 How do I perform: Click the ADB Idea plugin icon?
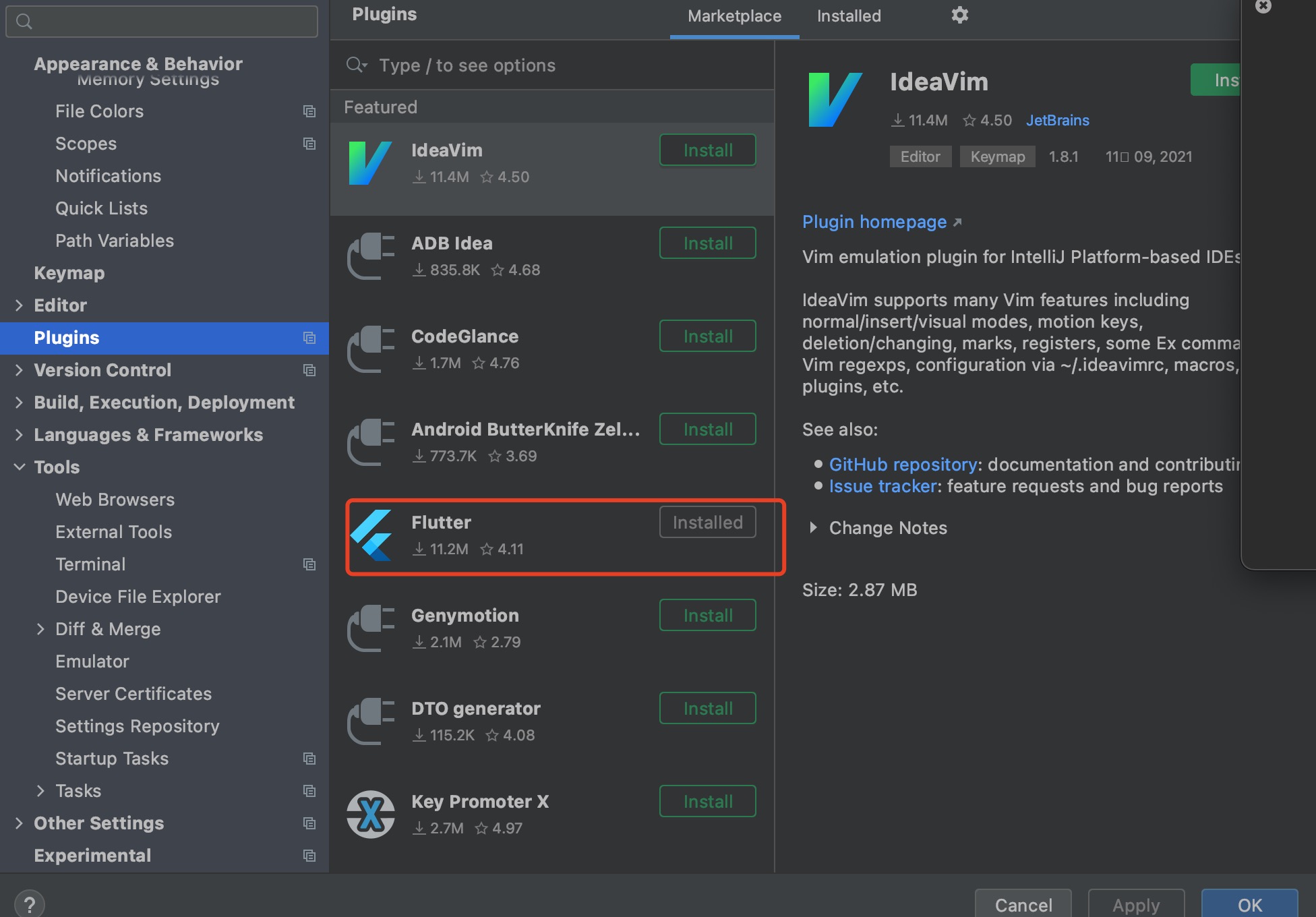click(370, 256)
